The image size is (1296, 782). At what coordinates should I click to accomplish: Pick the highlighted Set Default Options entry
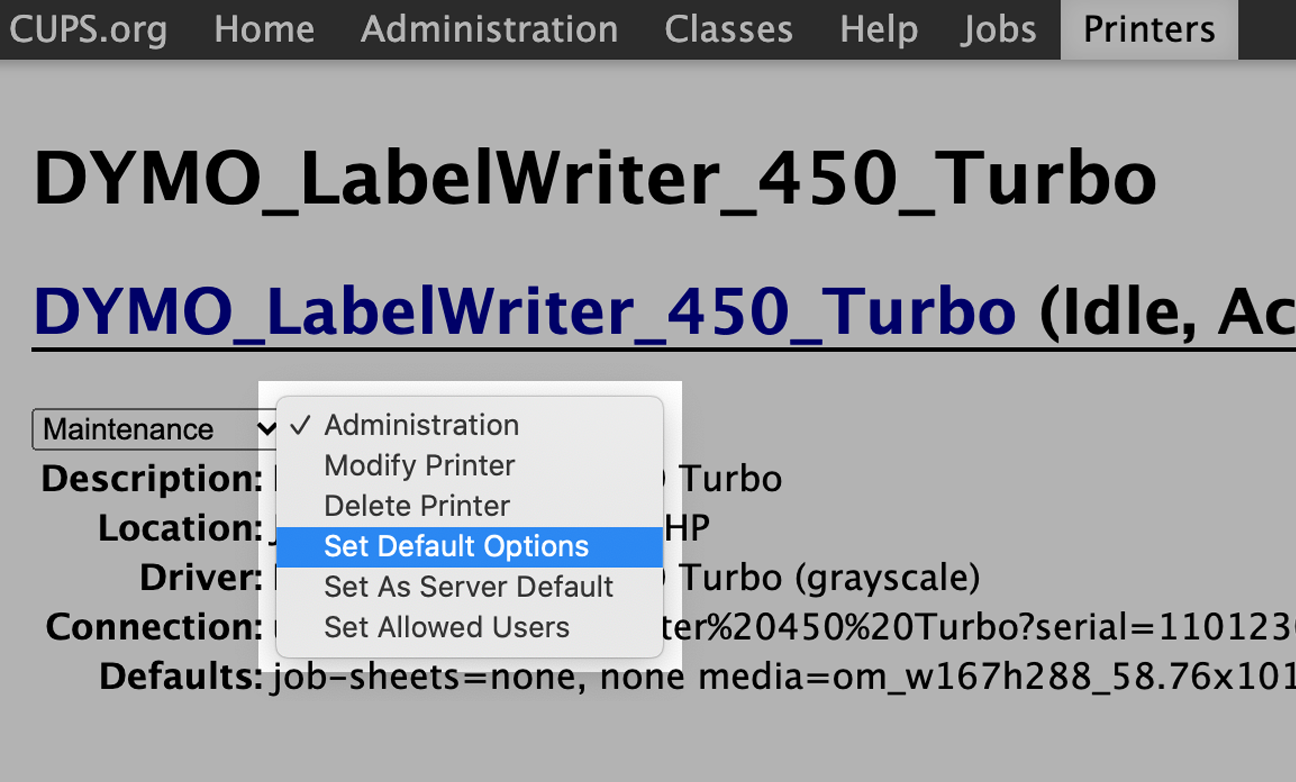click(456, 546)
